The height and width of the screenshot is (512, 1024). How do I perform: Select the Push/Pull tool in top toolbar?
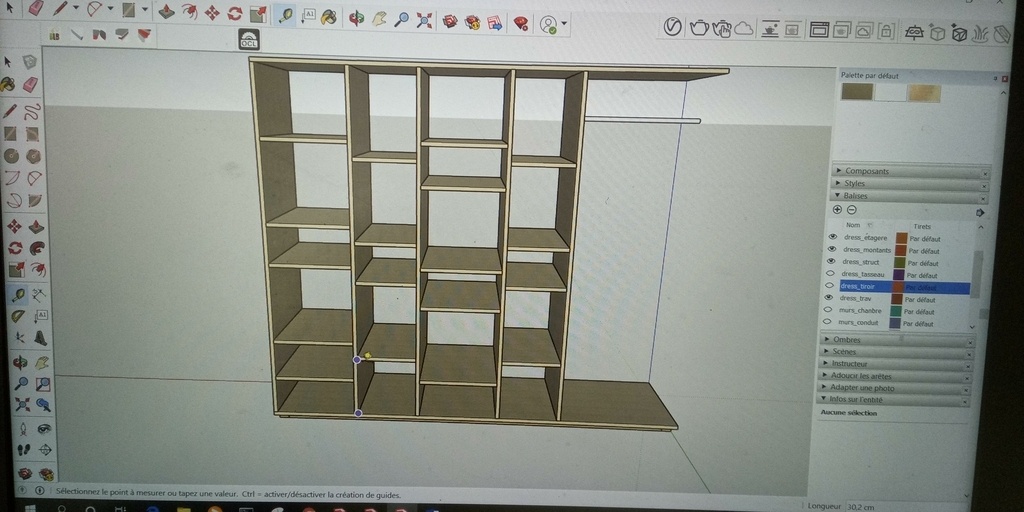tap(167, 11)
